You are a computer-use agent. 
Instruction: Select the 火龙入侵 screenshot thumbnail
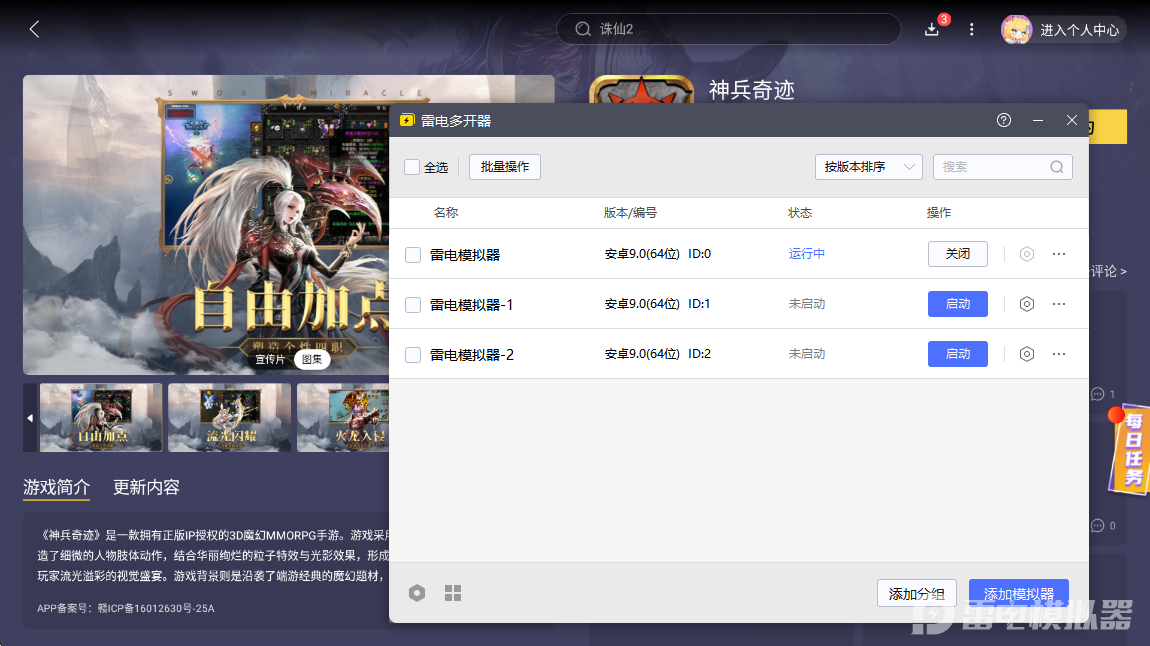[x=343, y=417]
